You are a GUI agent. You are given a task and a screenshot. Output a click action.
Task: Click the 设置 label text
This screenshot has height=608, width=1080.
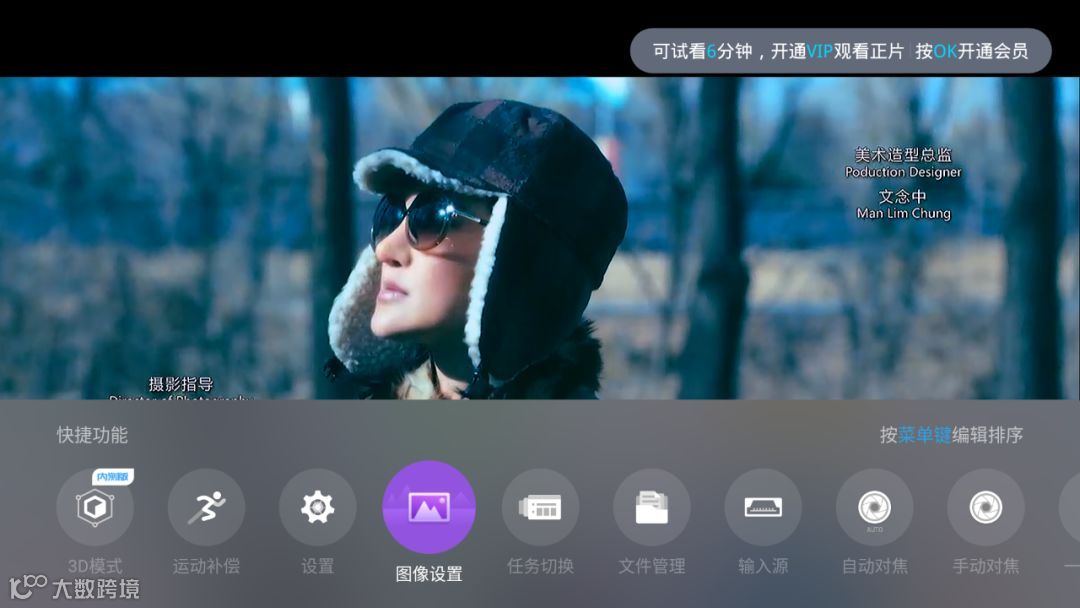318,566
